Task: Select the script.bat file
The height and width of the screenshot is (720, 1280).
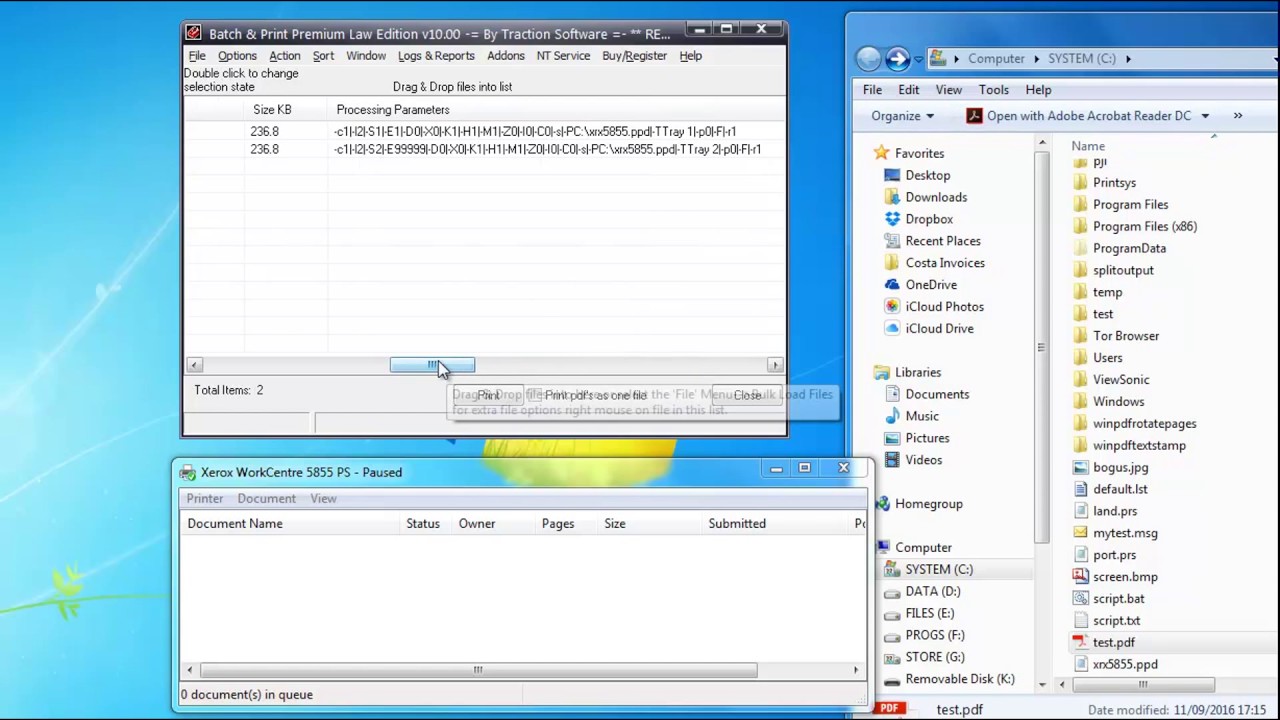Action: pyautogui.click(x=1118, y=599)
